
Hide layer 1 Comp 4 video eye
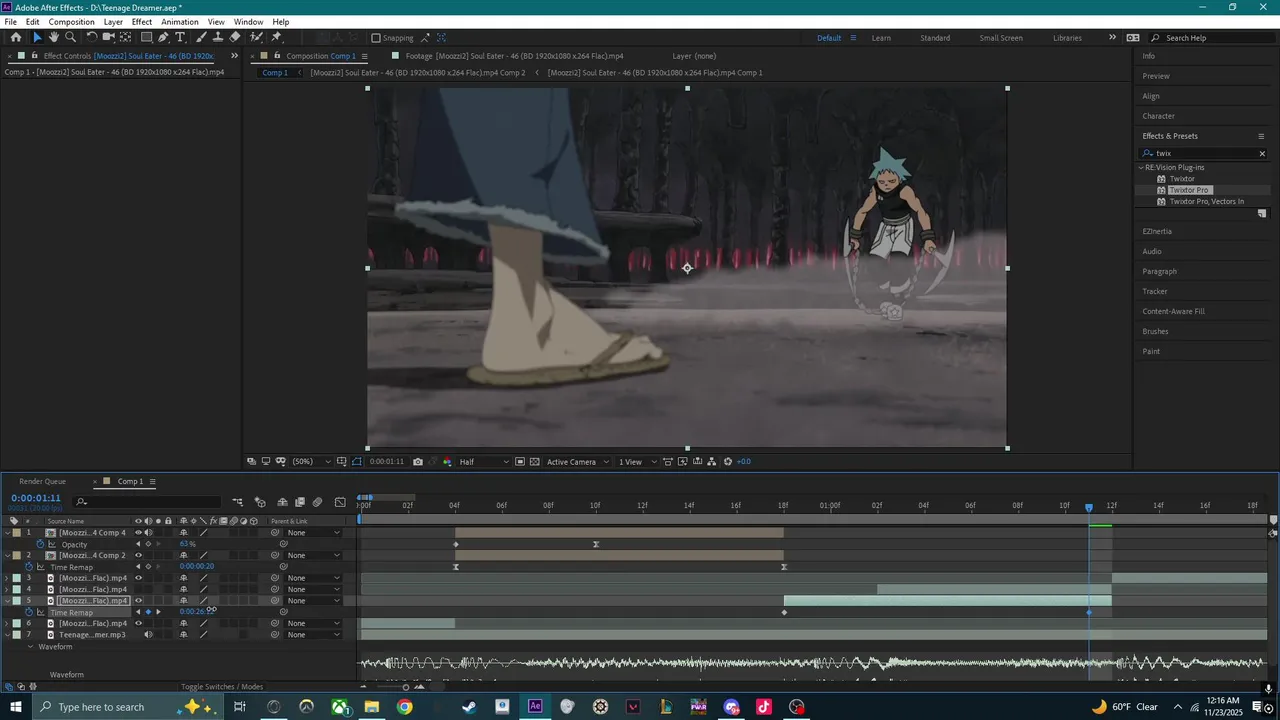[139, 533]
